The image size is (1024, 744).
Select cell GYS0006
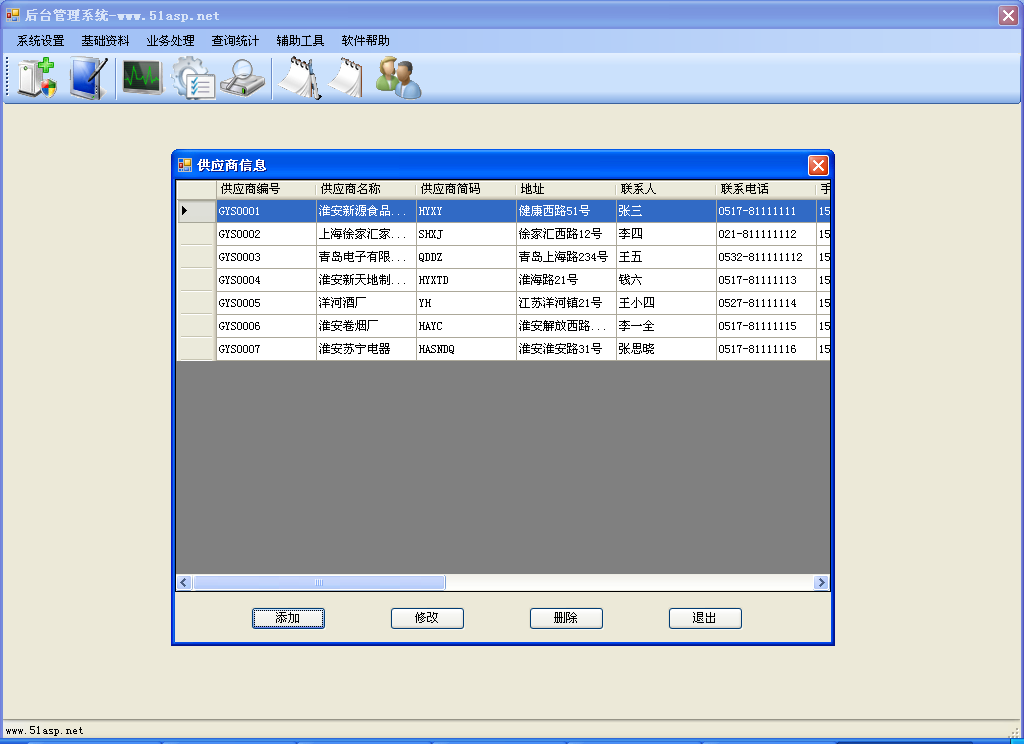coord(266,325)
